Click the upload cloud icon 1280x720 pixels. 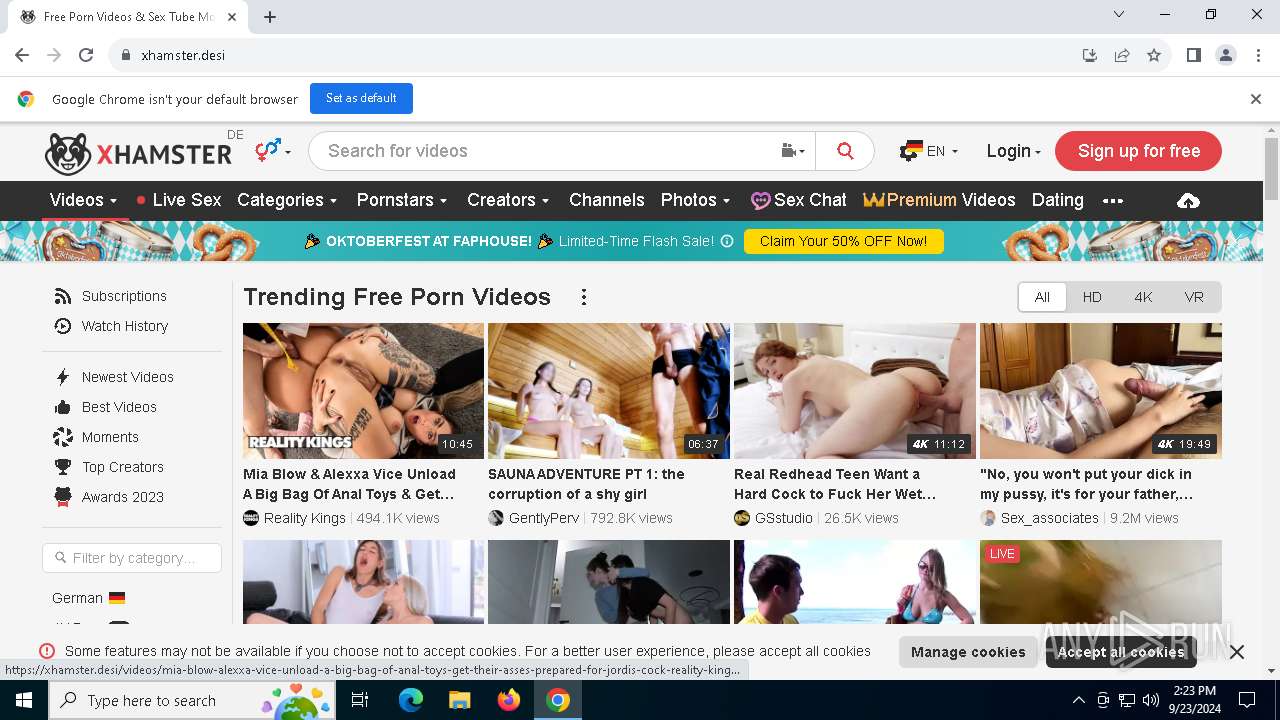(x=1188, y=201)
